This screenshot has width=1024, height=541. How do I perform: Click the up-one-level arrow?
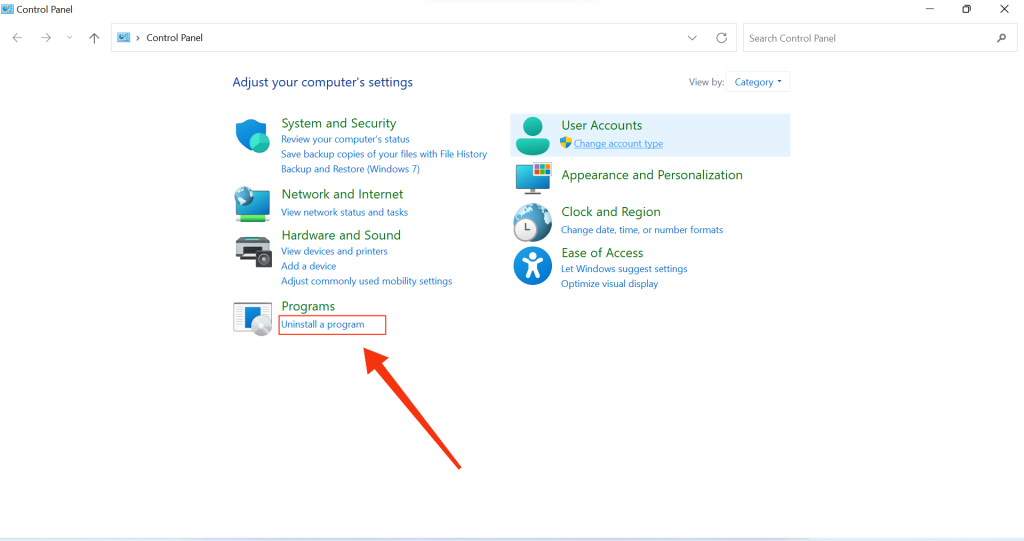[x=94, y=38]
